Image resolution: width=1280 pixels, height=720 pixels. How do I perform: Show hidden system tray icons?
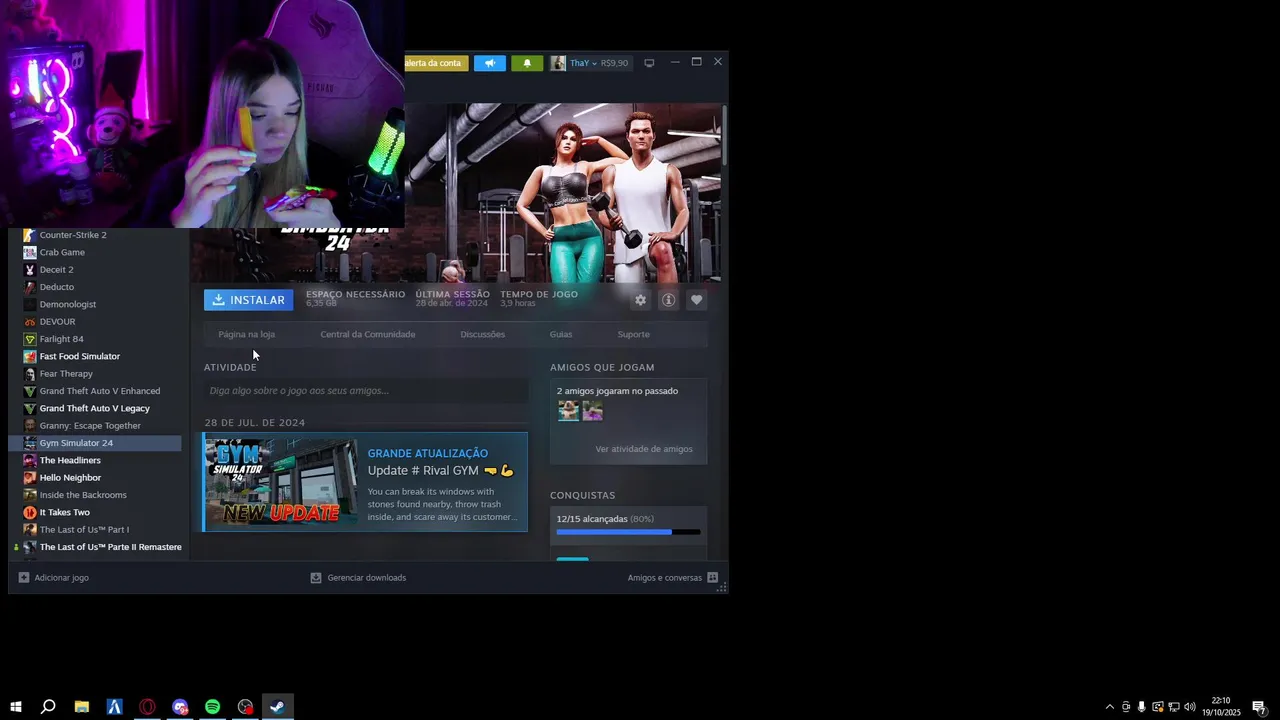(1109, 707)
